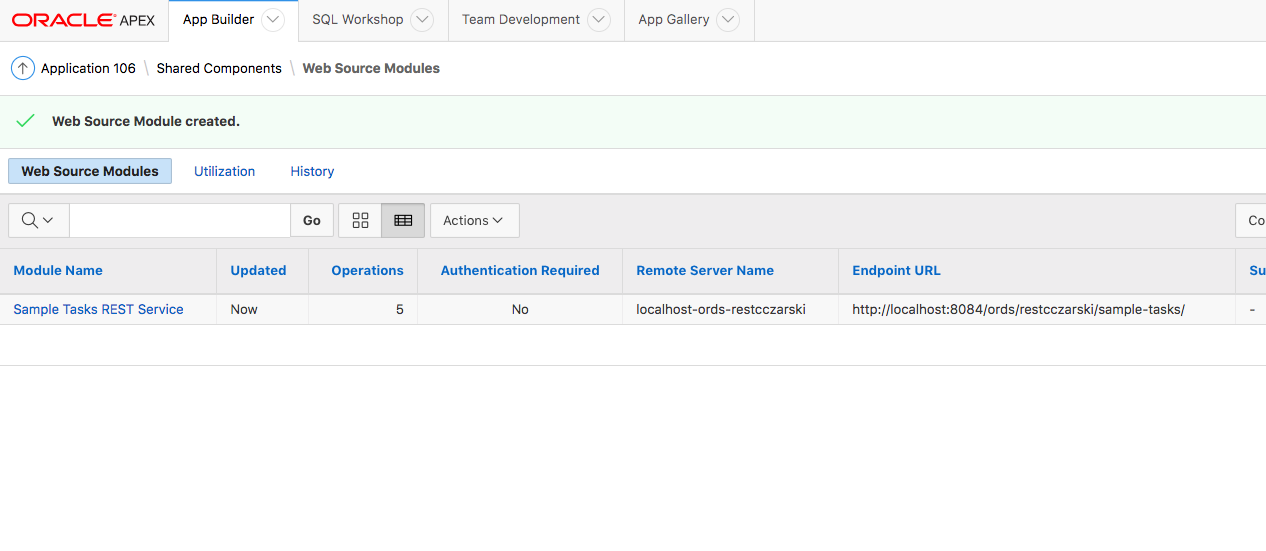1266x551 pixels.
Task: Expand the SQL Workshop menu arrow
Action: tap(422, 20)
